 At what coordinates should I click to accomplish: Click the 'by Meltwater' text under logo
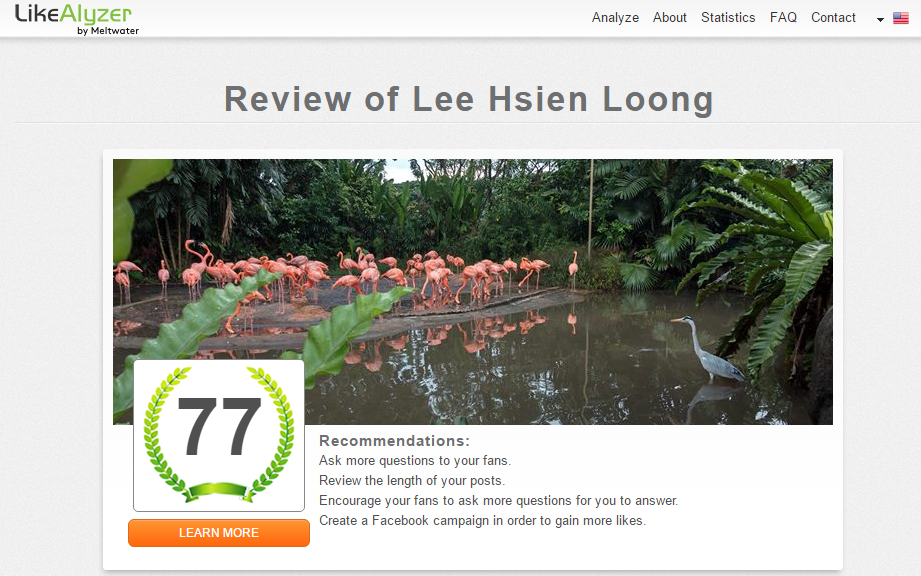click(x=108, y=31)
